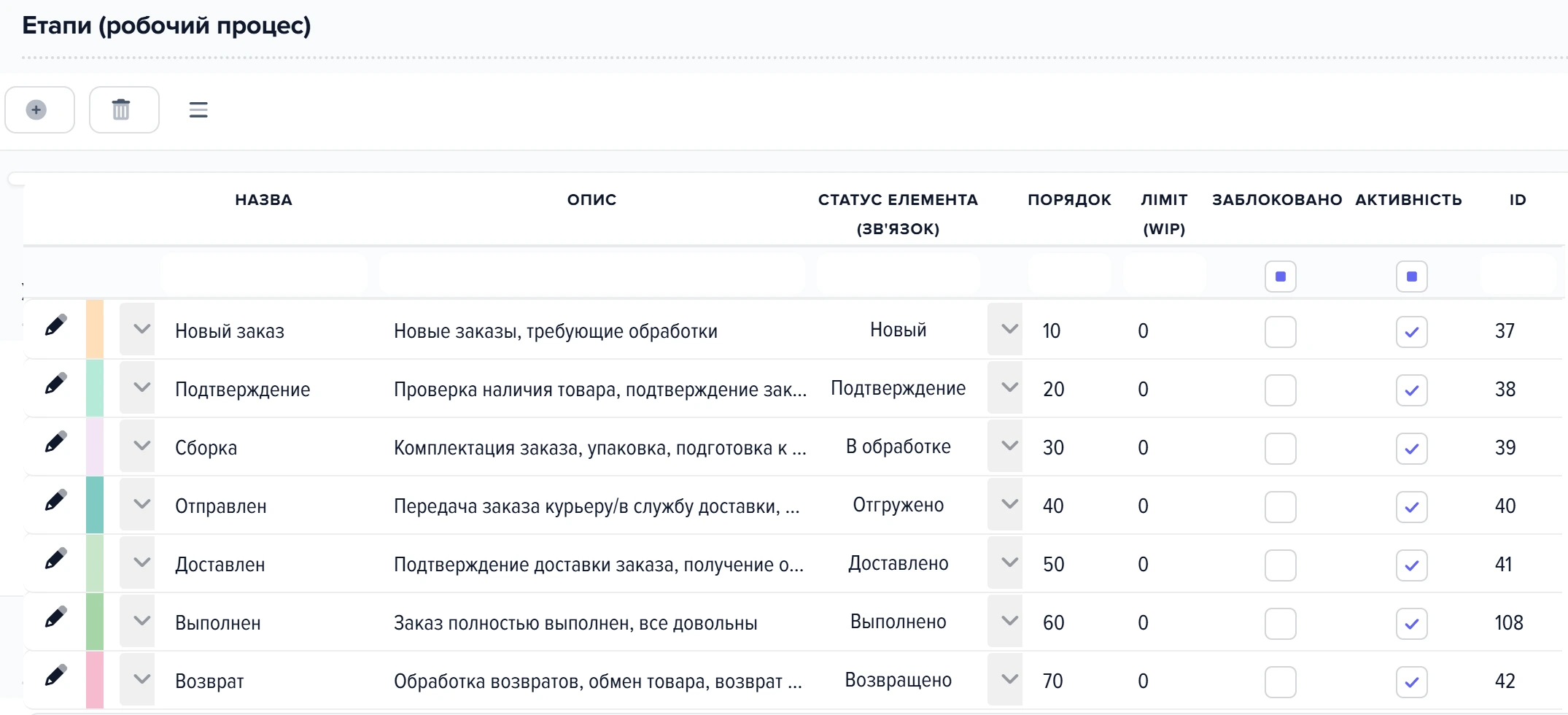Edit the Сборка row with pencil
The image size is (1568, 715).
click(x=55, y=442)
